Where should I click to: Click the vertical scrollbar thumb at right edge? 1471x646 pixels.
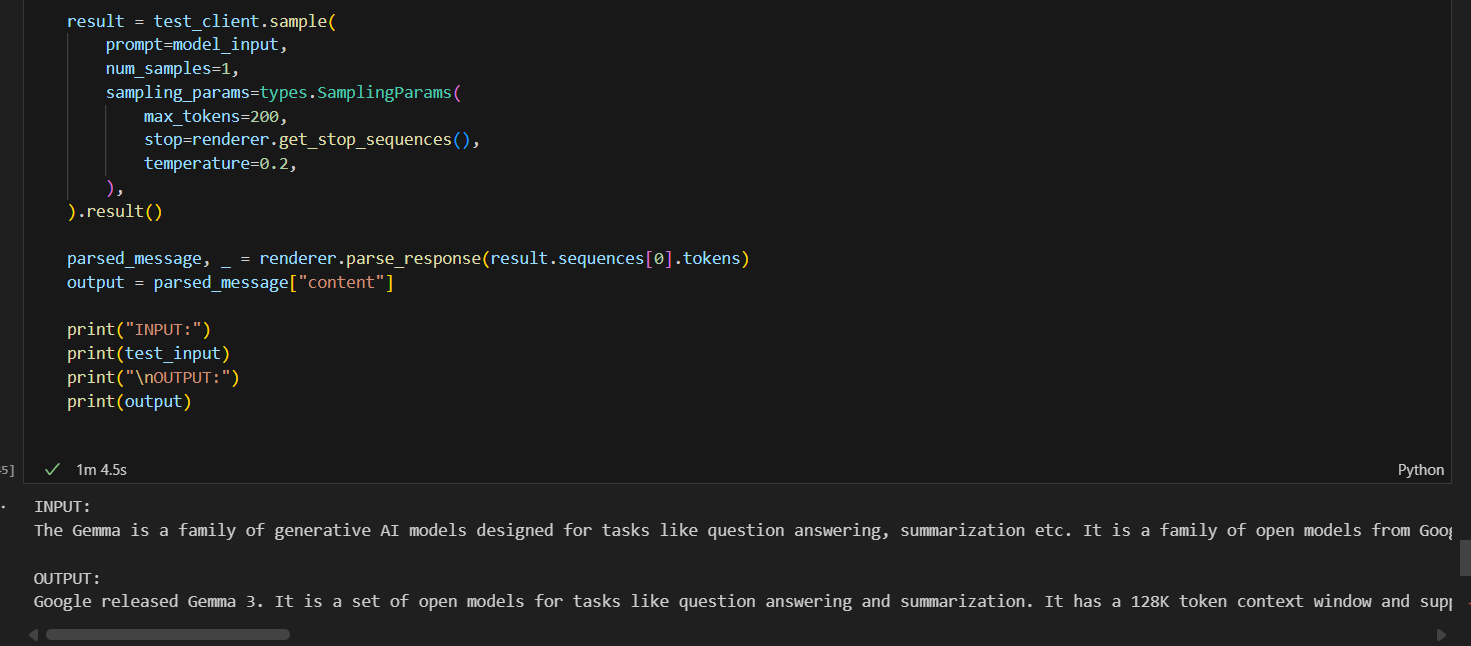click(1465, 558)
